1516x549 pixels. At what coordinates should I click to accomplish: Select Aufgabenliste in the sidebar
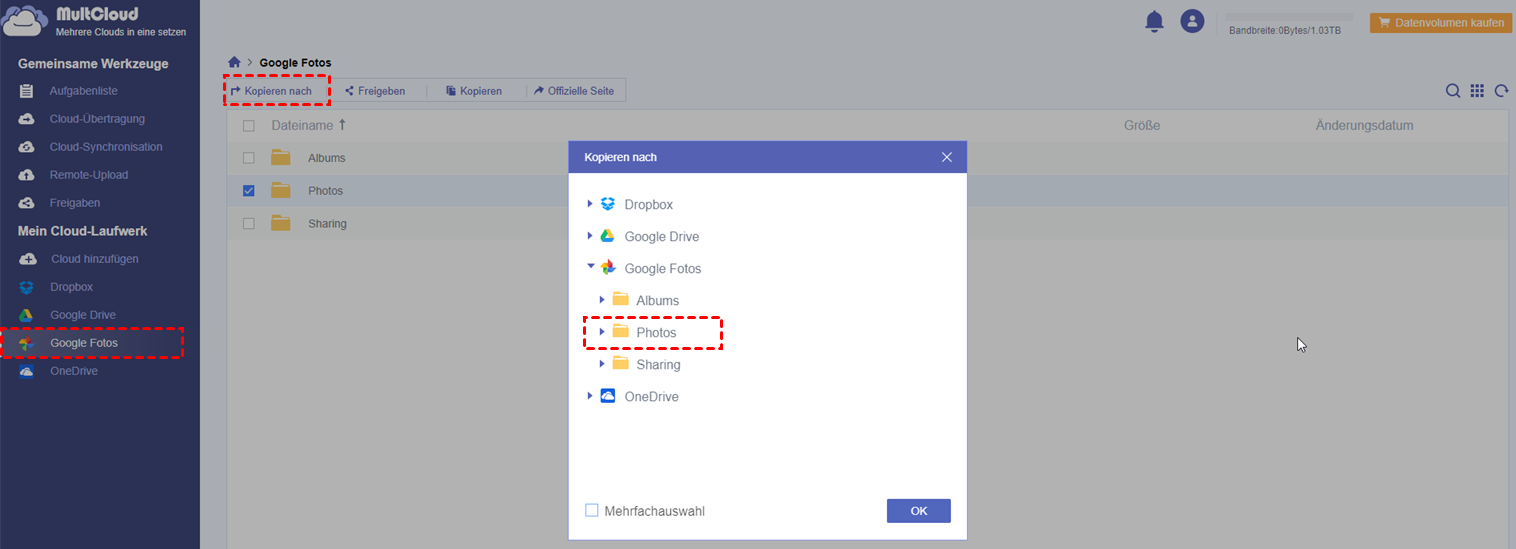[83, 91]
